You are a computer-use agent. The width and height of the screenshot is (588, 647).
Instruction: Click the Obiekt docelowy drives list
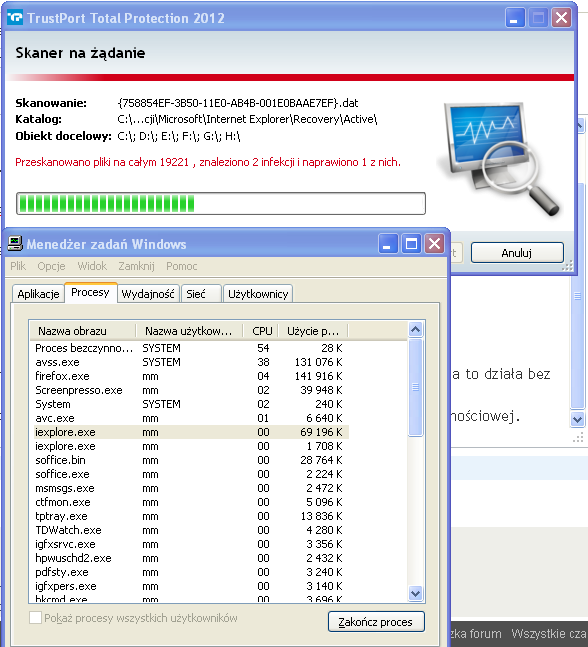point(179,136)
